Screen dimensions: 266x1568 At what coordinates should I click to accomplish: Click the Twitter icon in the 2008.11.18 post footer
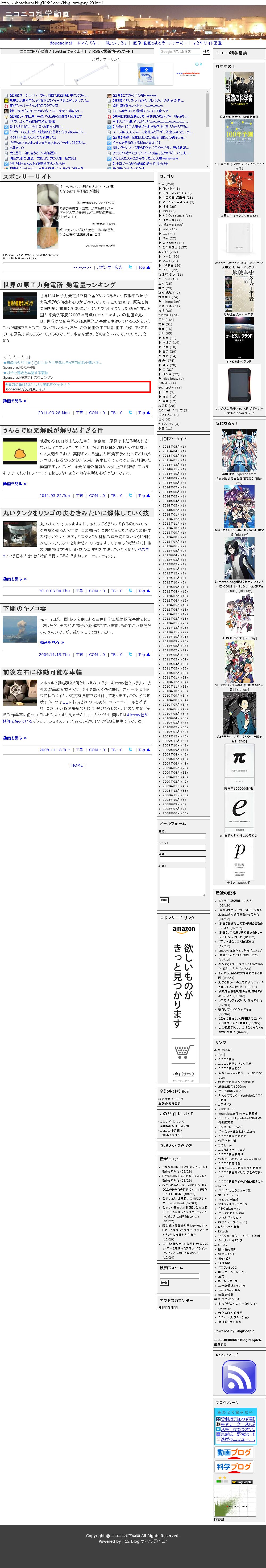(x=130, y=750)
